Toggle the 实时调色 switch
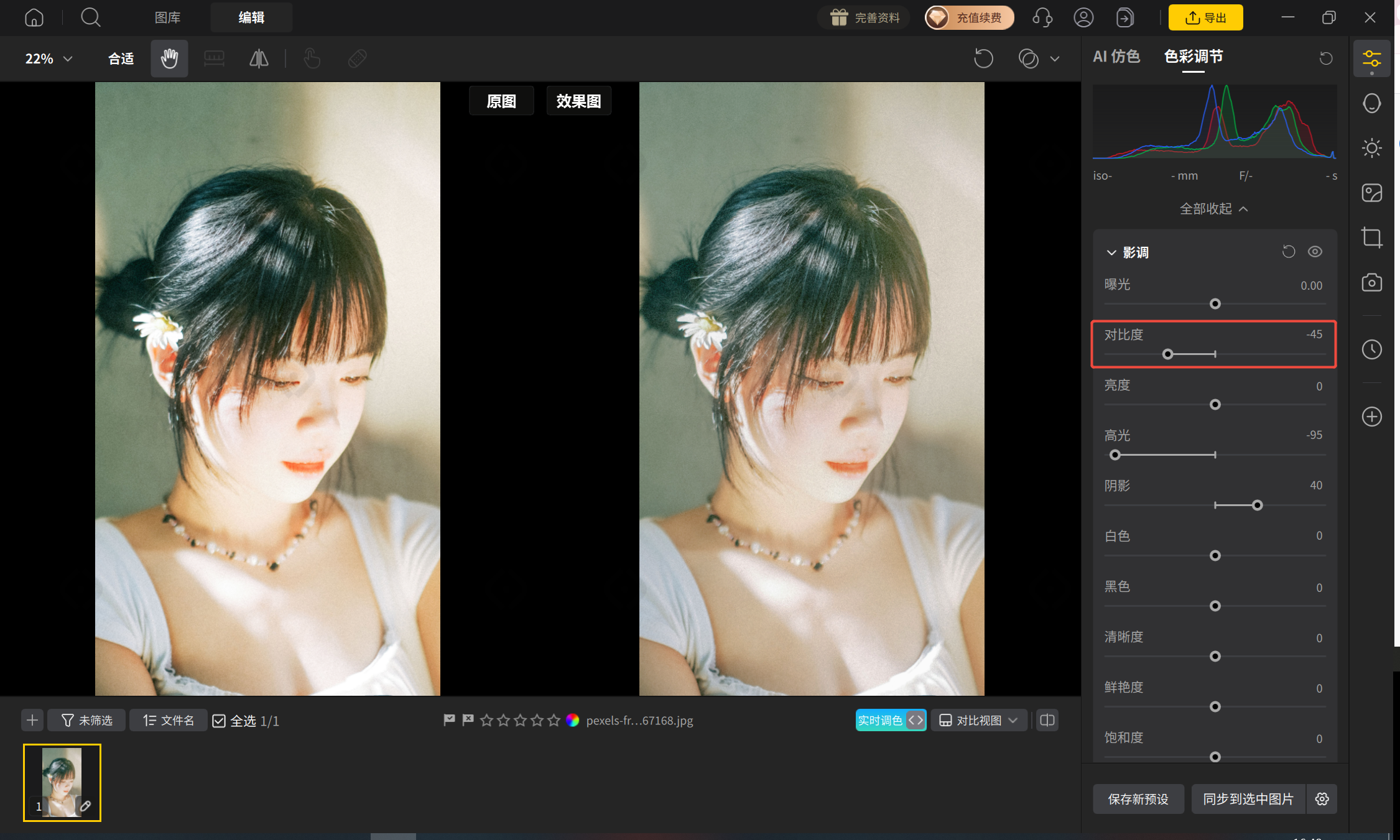The image size is (1400, 840). click(x=891, y=720)
